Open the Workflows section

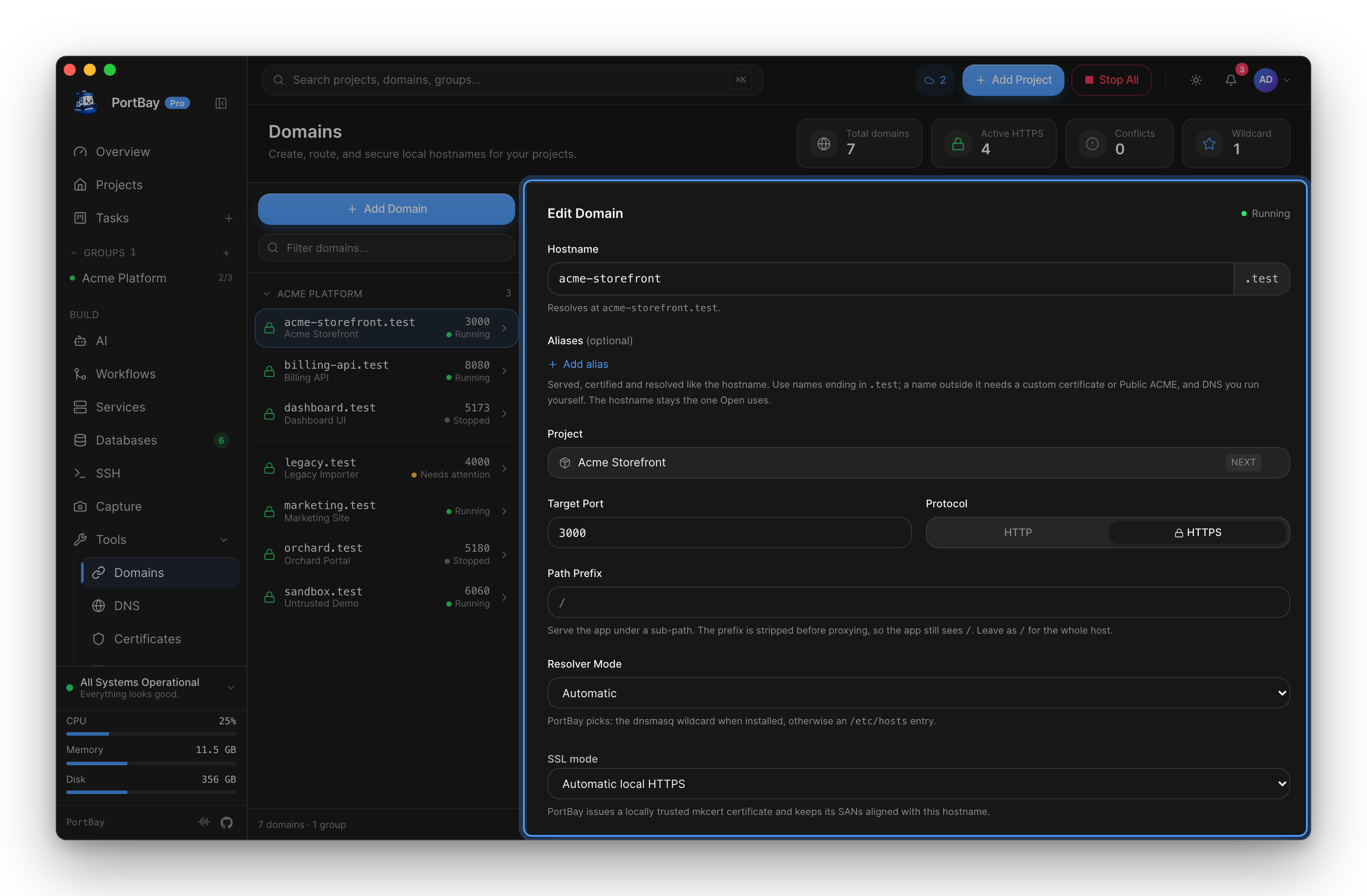(152, 374)
